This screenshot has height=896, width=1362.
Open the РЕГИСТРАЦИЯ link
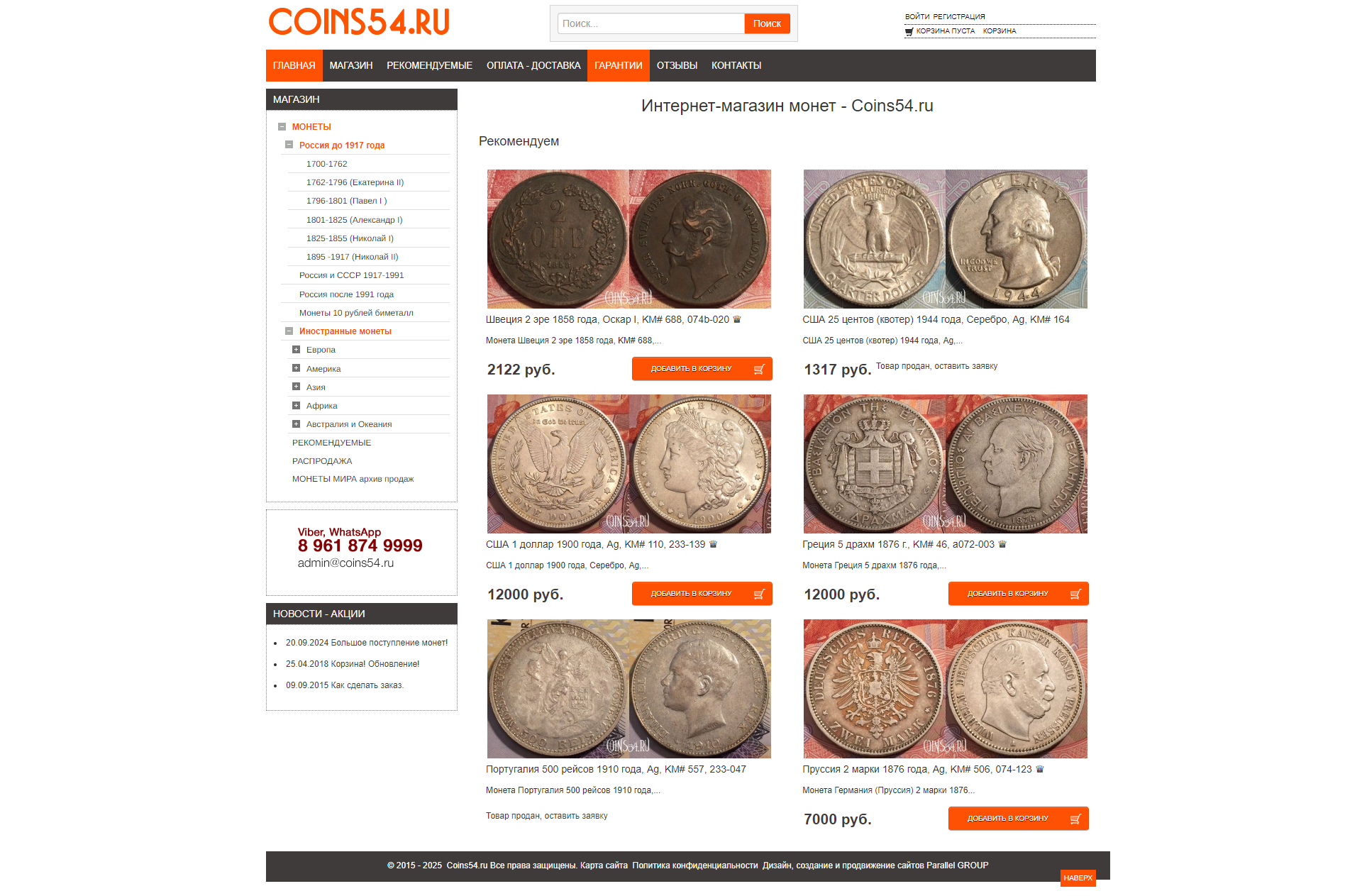click(959, 16)
